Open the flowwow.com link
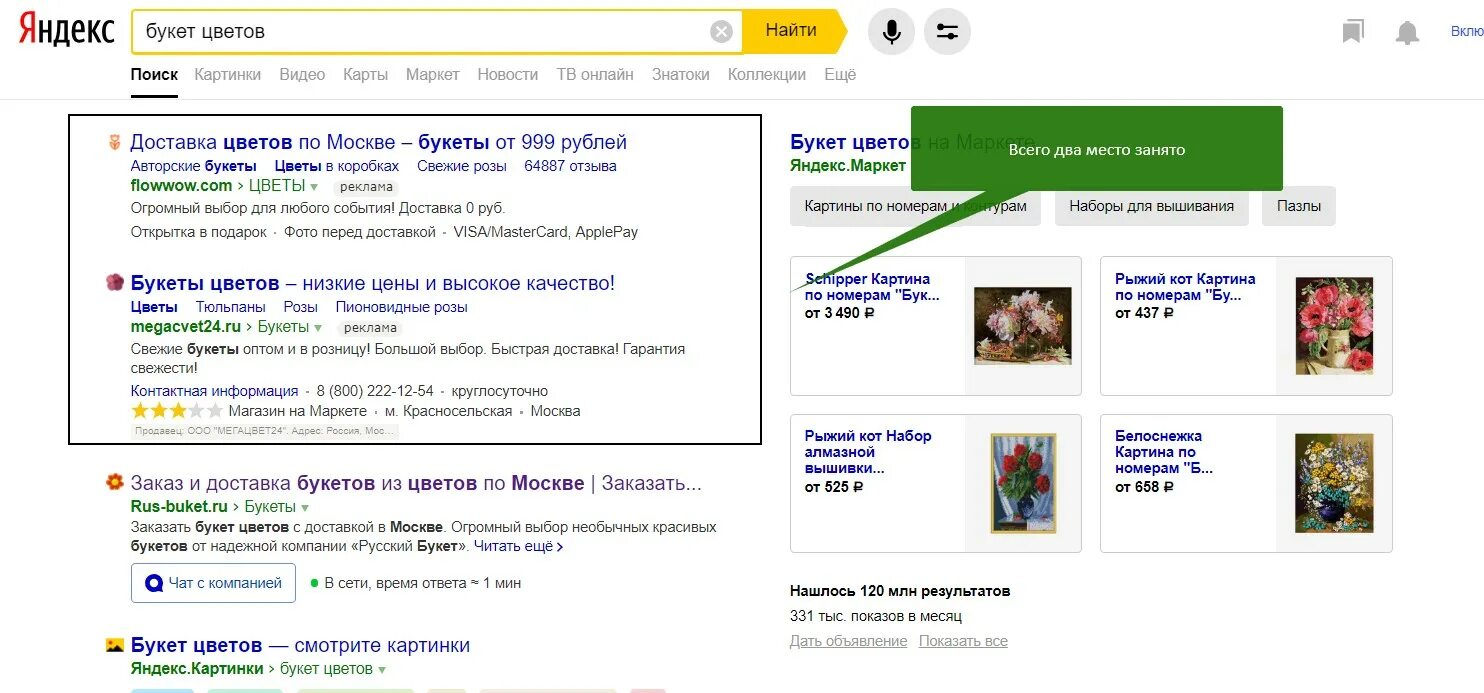 pyautogui.click(x=181, y=185)
